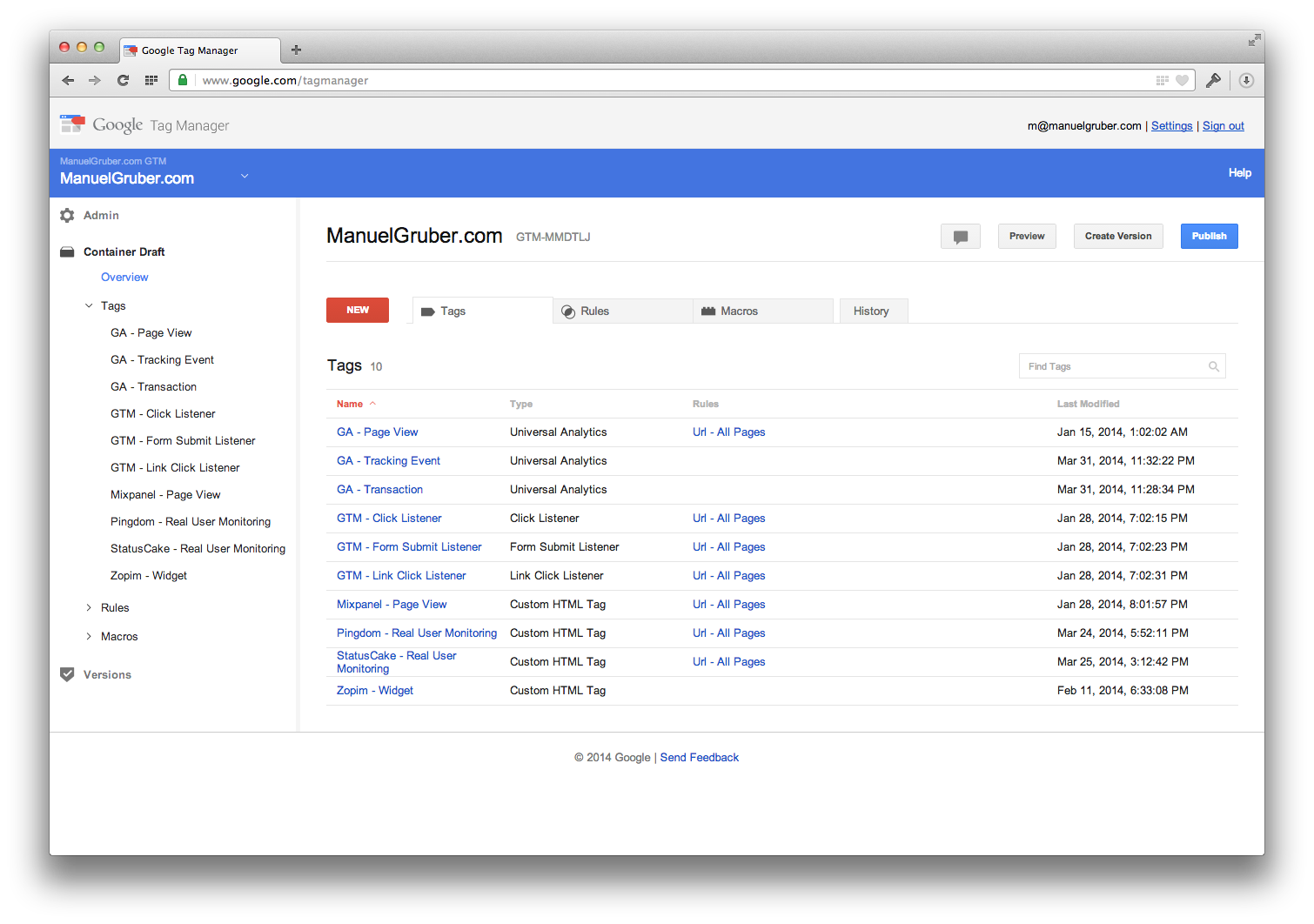
Task: Click Mar 31, 2014, 11:28:34 PM cell
Action: click(1125, 490)
